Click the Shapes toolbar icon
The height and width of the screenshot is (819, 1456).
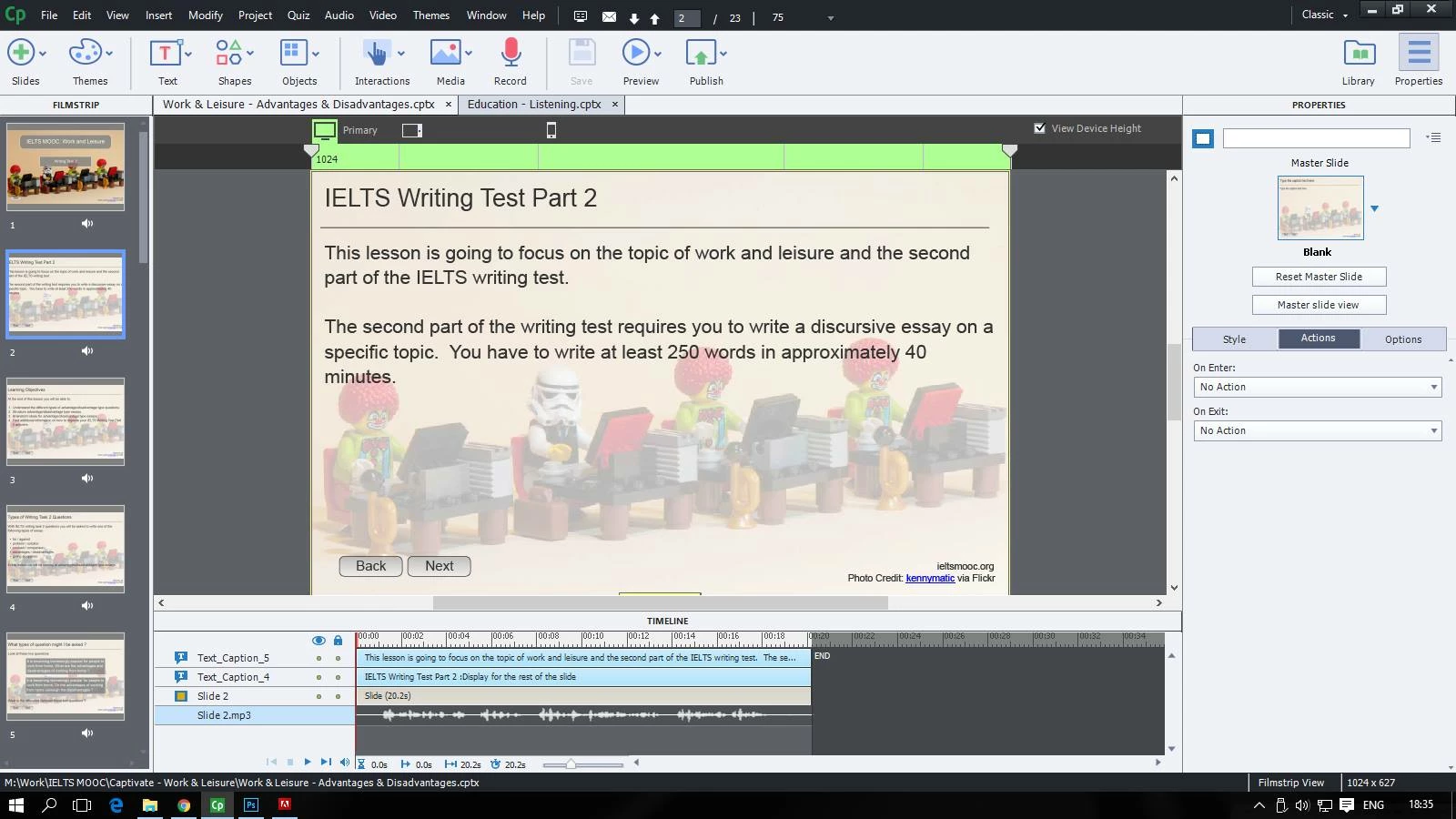(x=229, y=53)
